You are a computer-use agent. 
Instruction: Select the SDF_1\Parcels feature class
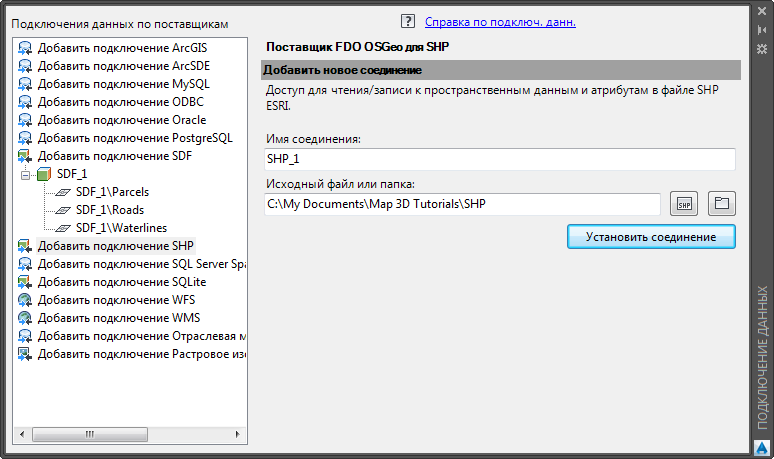(112, 192)
